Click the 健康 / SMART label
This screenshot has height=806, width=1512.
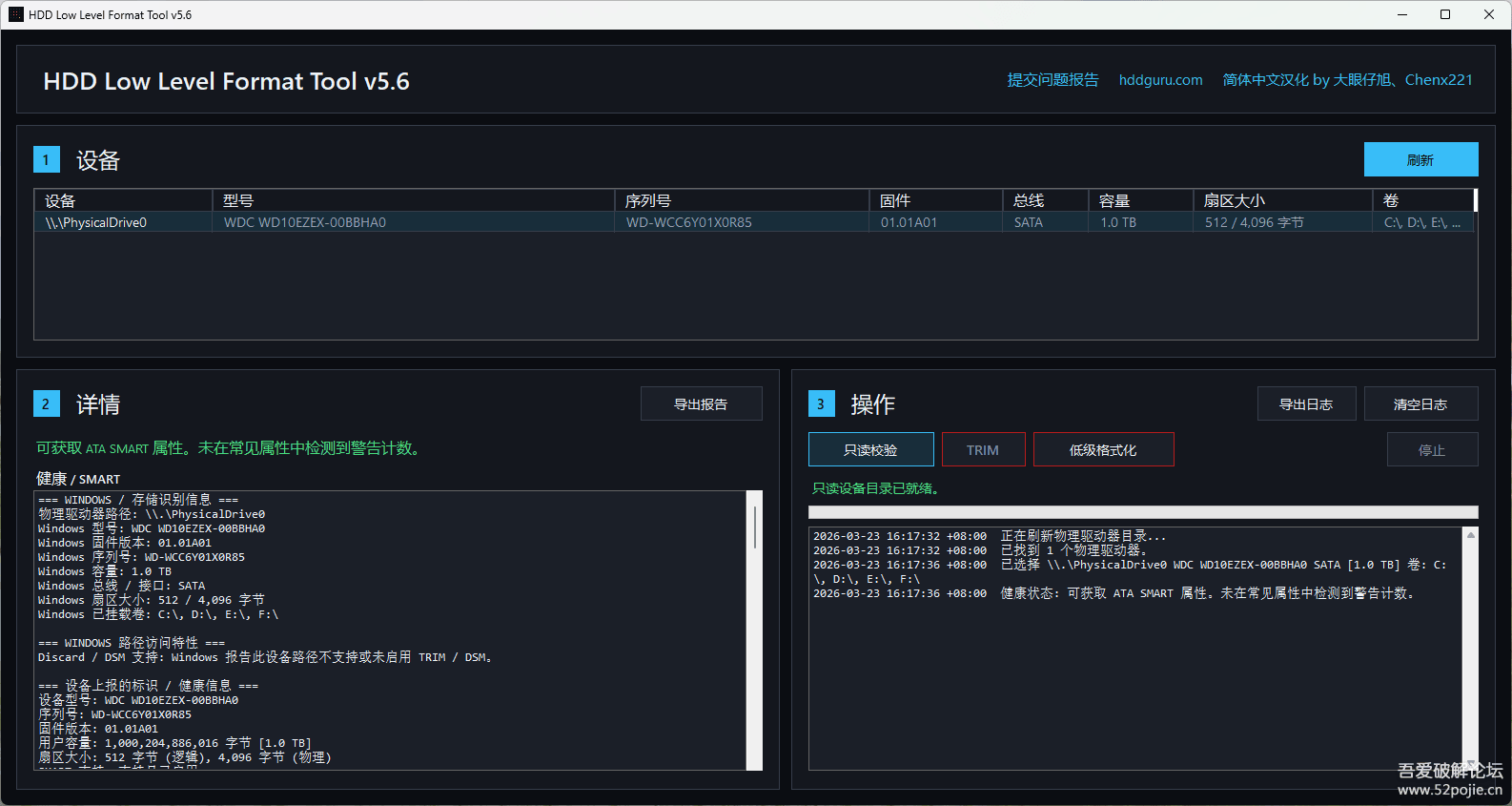click(x=78, y=479)
